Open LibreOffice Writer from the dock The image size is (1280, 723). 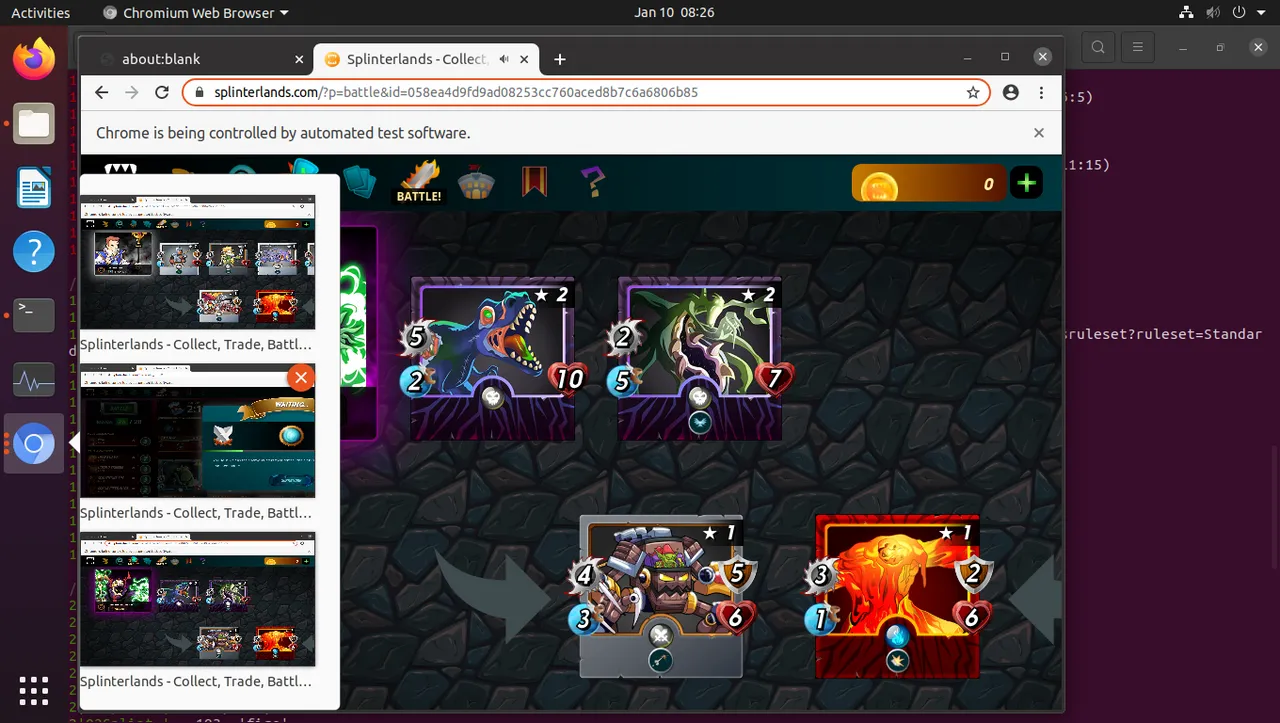click(x=33, y=187)
